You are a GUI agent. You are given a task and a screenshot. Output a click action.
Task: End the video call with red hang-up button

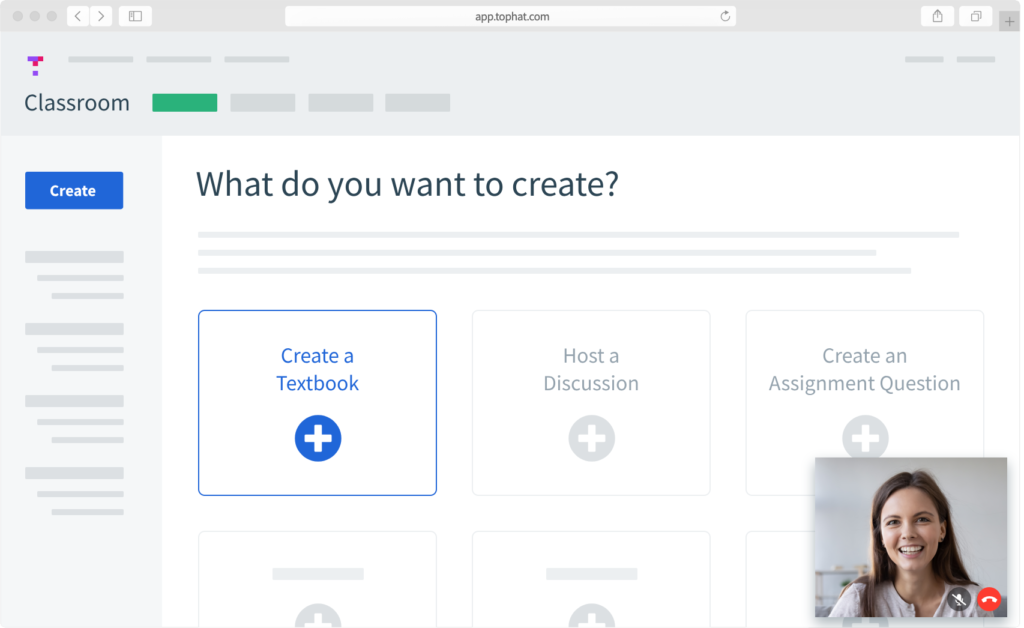click(989, 599)
